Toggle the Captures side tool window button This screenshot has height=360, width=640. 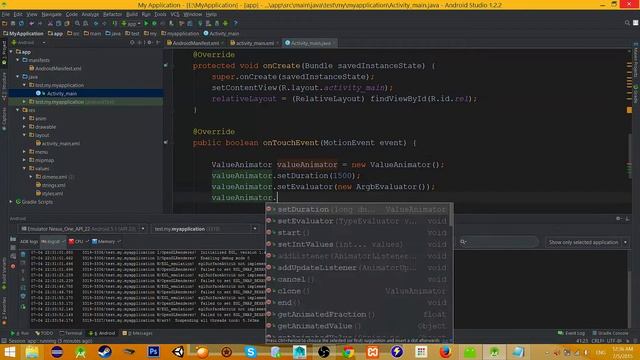pyautogui.click(x=4, y=119)
